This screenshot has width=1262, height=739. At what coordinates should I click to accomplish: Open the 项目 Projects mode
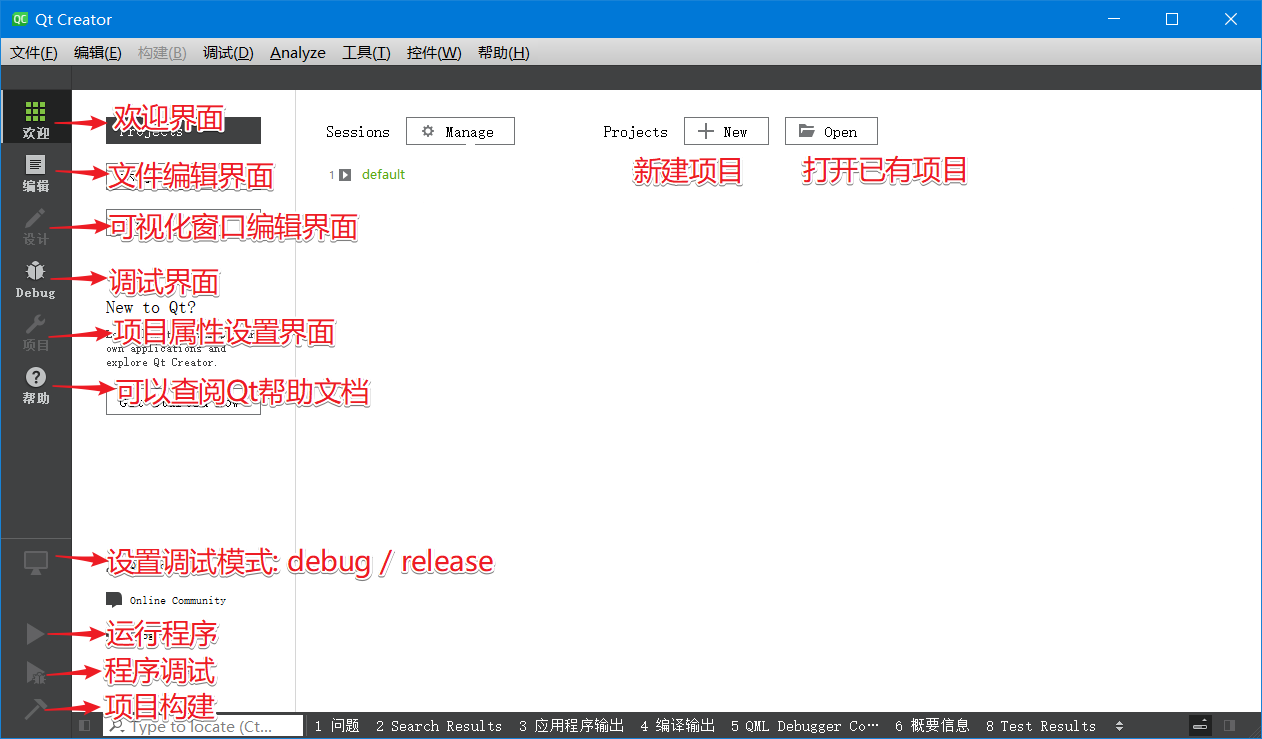point(36,332)
